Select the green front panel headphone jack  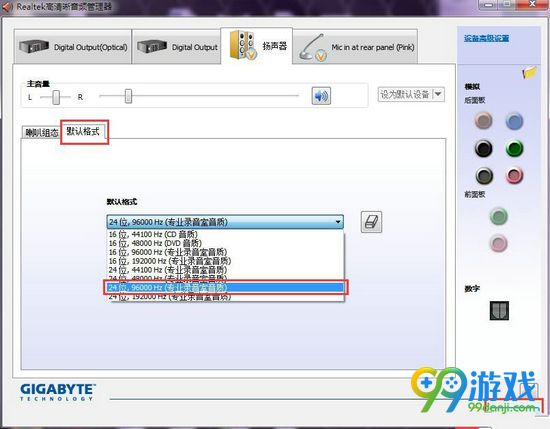pyautogui.click(x=498, y=216)
